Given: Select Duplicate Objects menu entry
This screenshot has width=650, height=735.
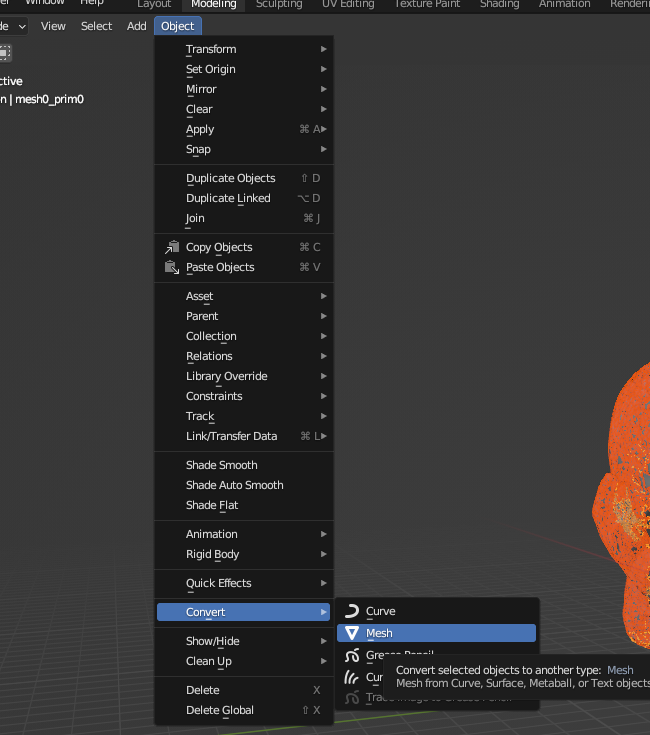Looking at the screenshot, I should click(x=230, y=178).
